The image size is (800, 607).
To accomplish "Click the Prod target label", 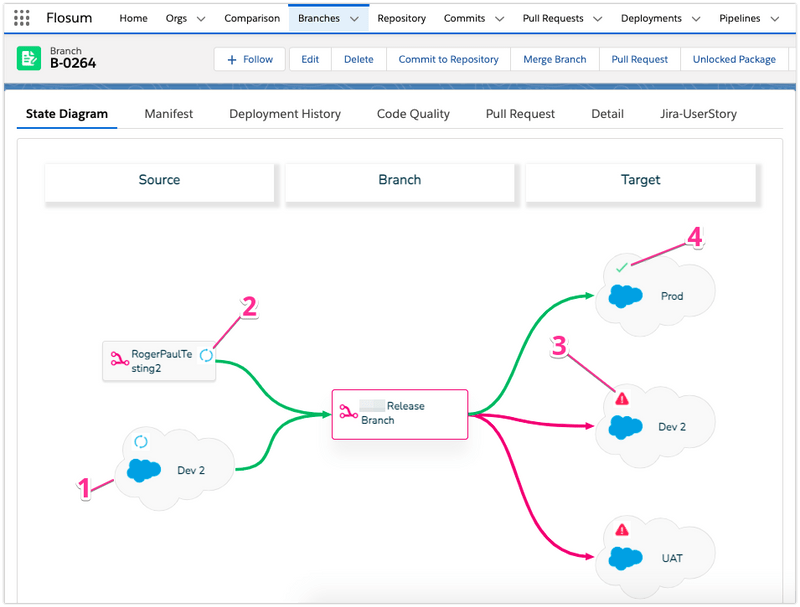I will coord(671,296).
